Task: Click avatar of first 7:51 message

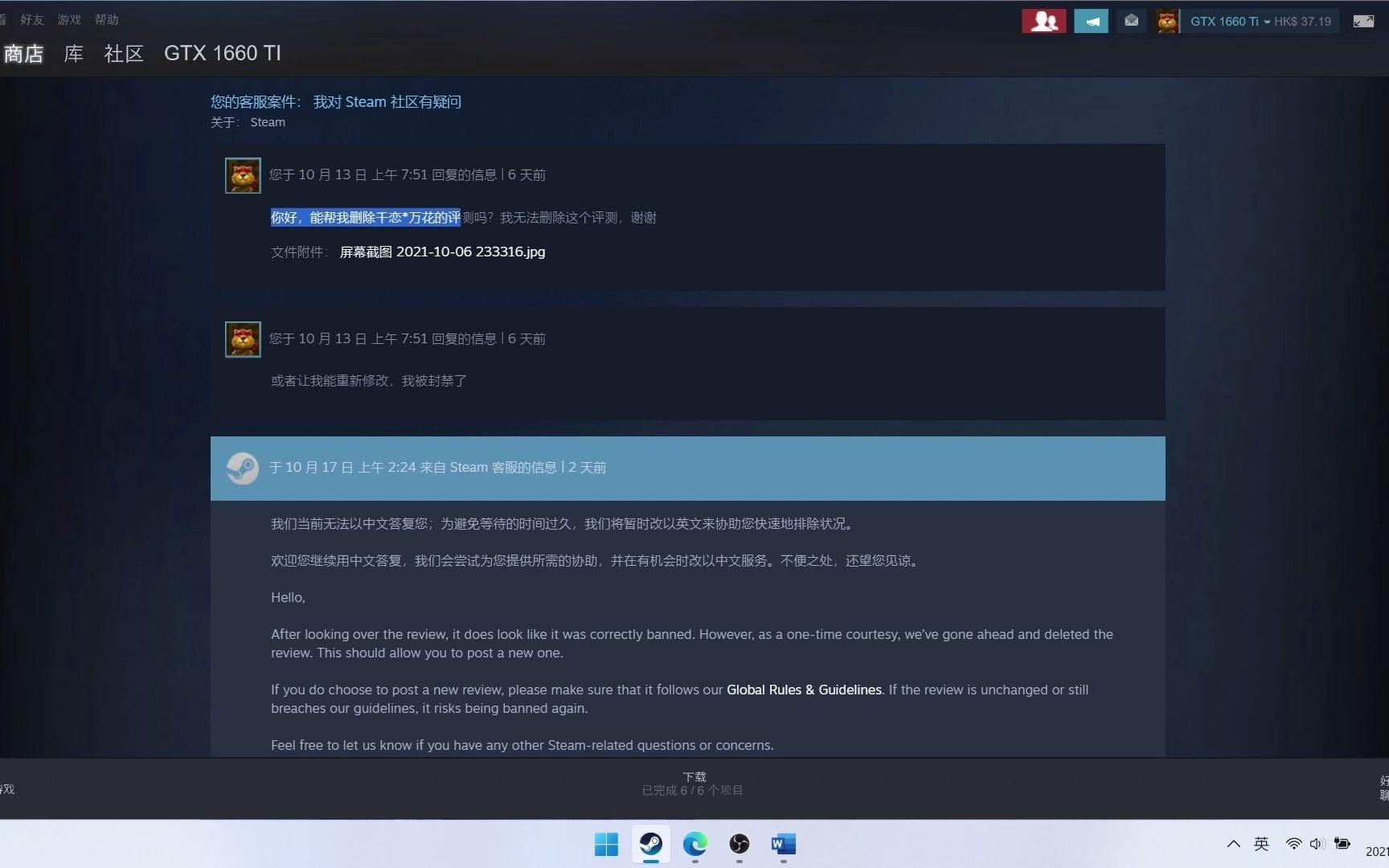Action: click(243, 175)
